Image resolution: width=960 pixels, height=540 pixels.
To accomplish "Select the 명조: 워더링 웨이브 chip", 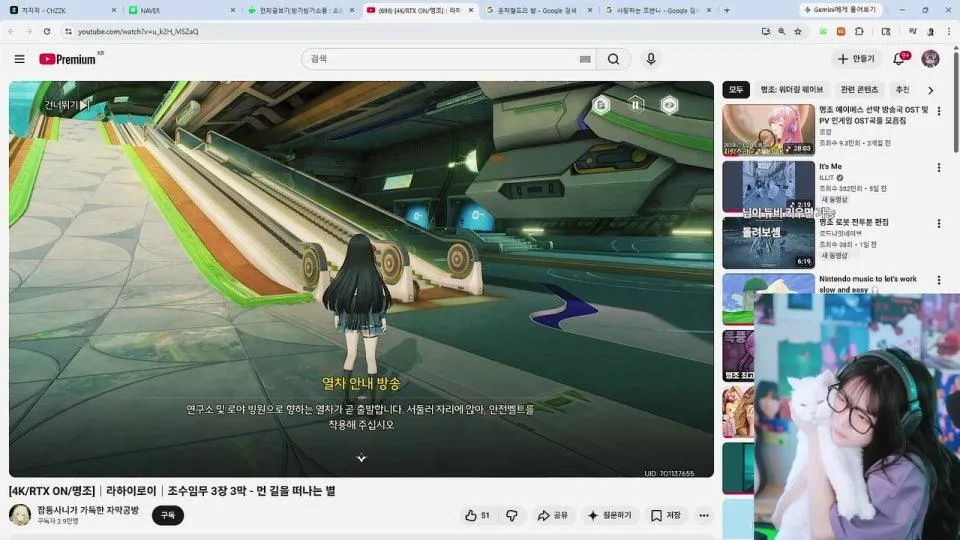I will (x=792, y=89).
